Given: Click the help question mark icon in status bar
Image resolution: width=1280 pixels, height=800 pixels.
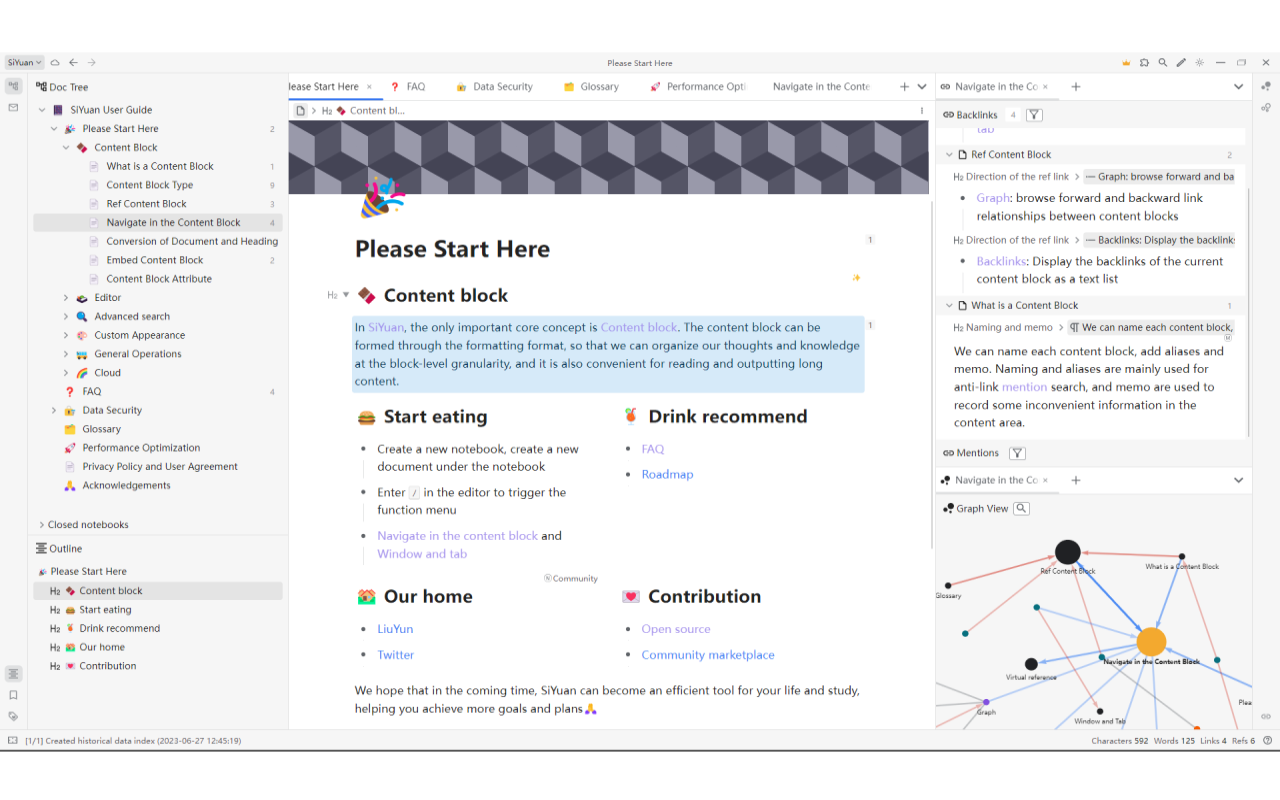Looking at the screenshot, I should point(1268,741).
